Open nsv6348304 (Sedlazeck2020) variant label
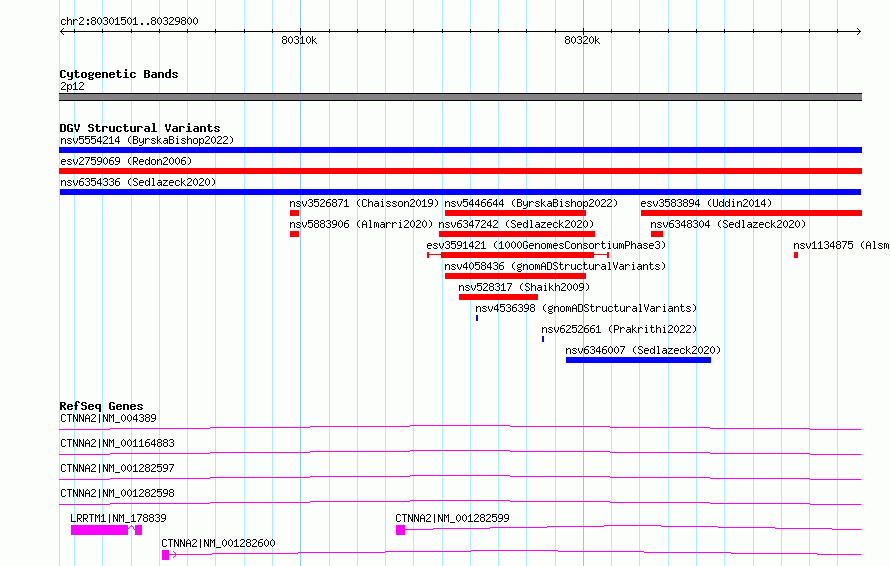The image size is (890, 566). (728, 224)
